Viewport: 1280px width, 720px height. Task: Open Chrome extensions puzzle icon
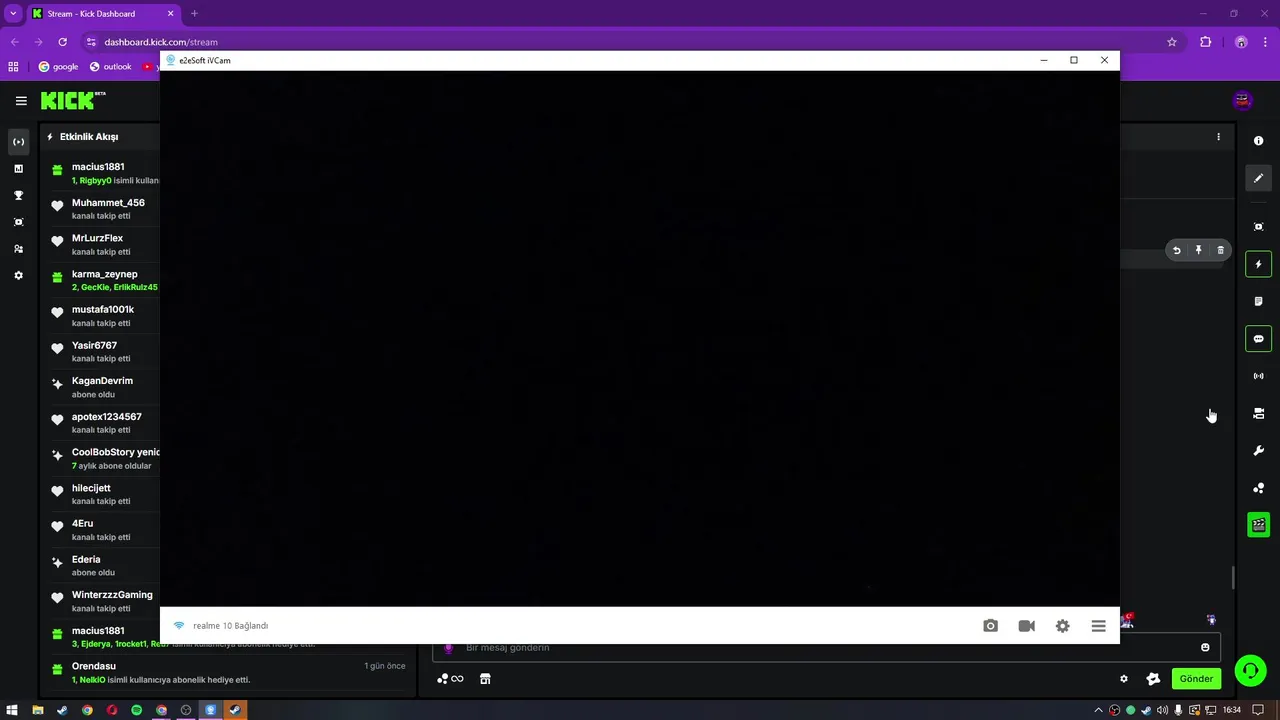click(1205, 42)
